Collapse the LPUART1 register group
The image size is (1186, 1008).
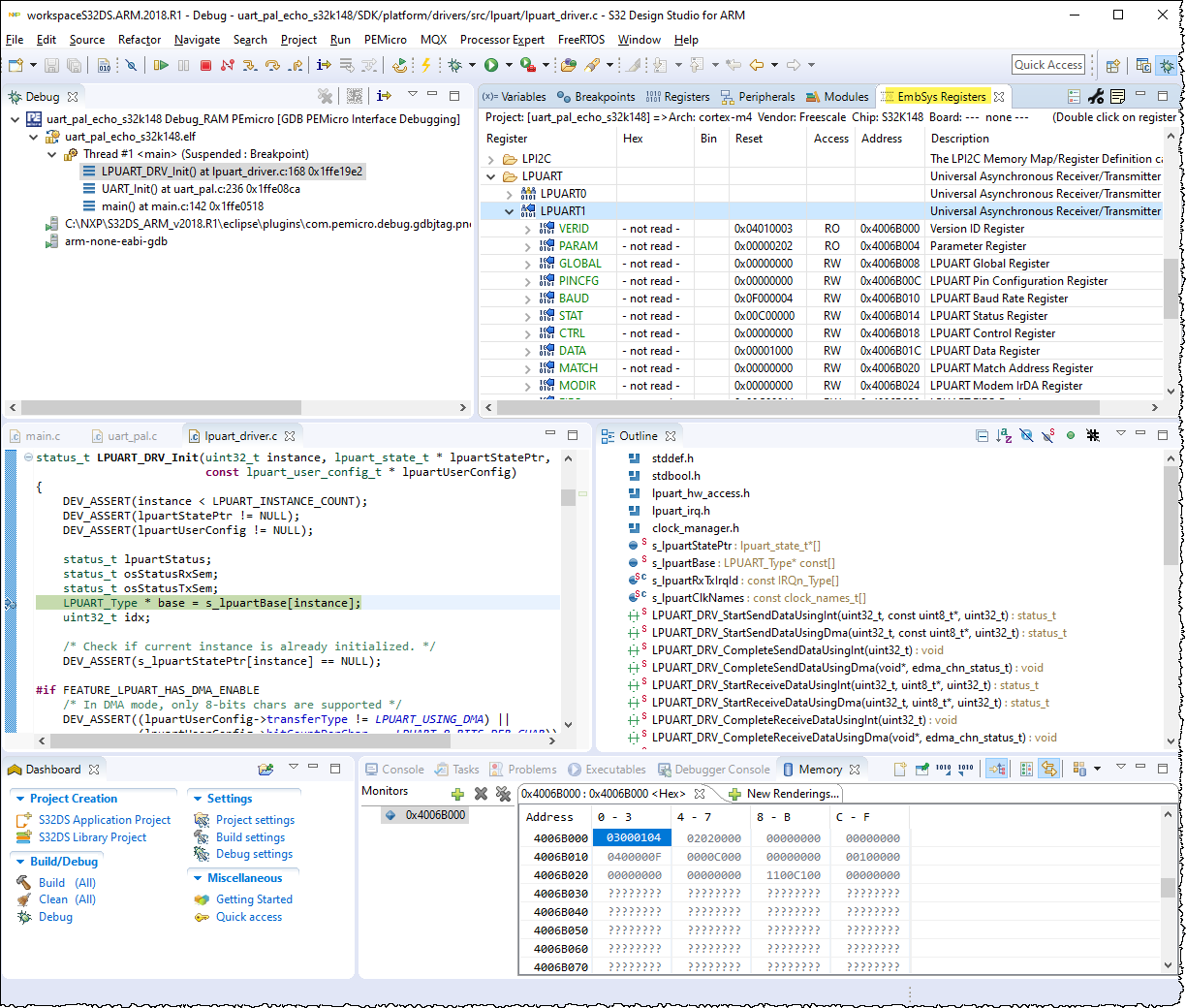(510, 211)
